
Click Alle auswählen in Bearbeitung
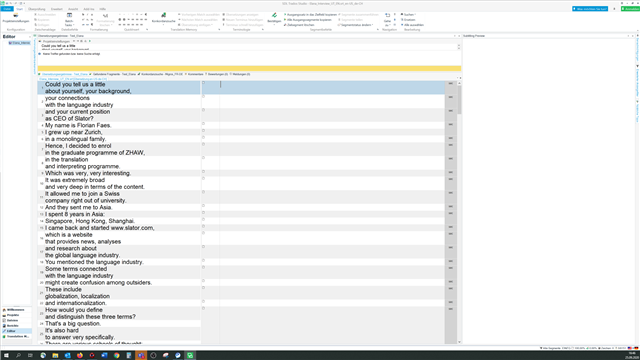412,25
